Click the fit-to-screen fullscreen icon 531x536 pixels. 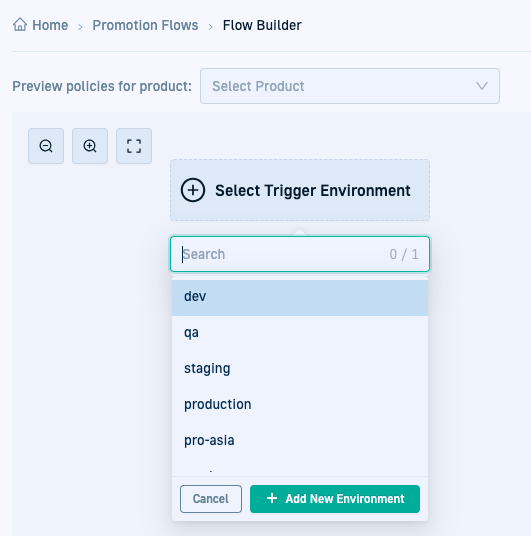[134, 146]
